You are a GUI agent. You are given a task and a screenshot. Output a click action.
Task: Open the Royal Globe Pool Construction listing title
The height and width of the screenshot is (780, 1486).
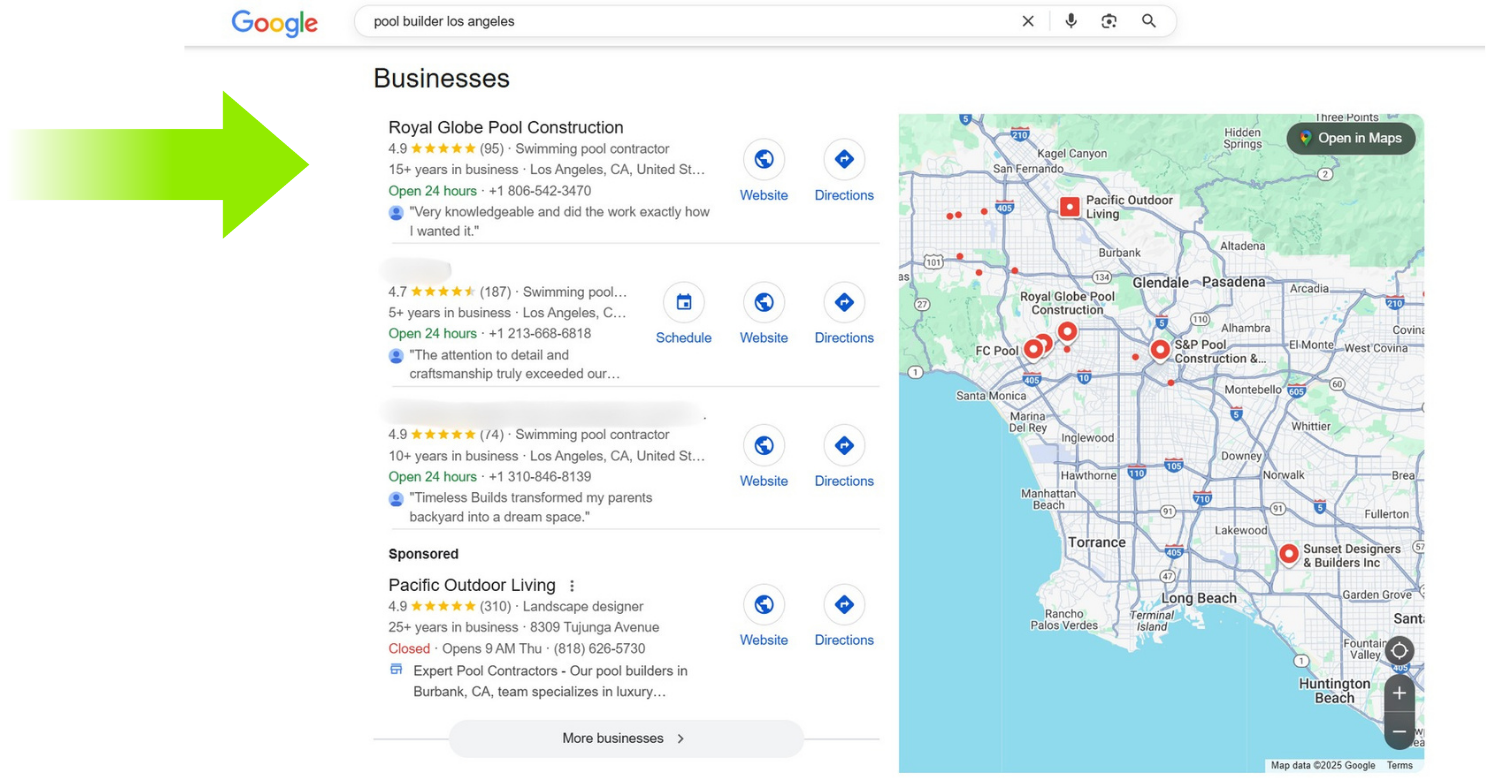coord(506,127)
